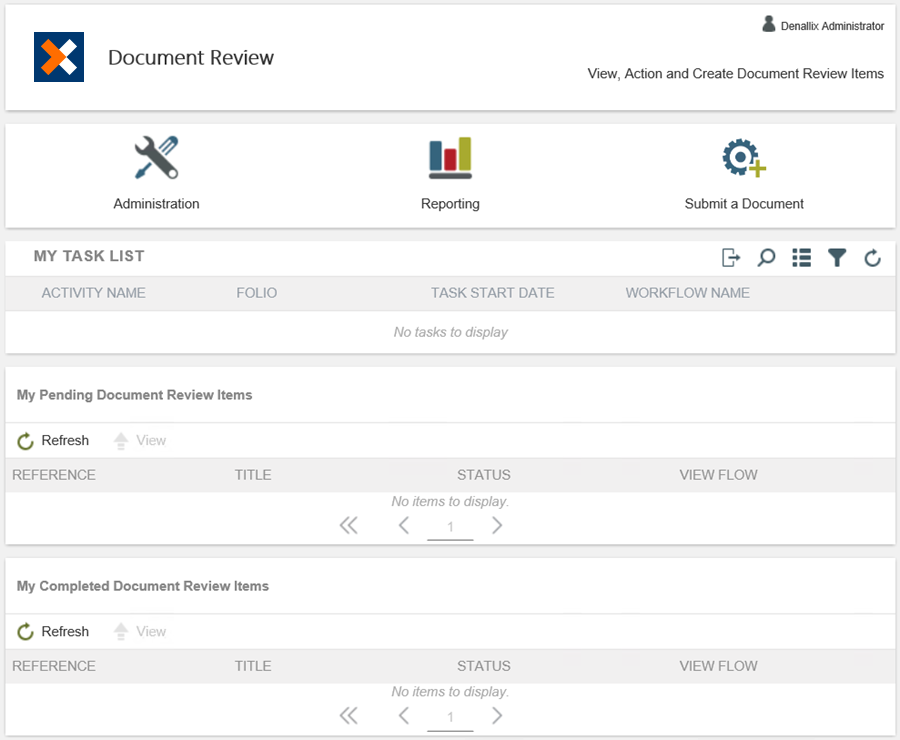This screenshot has width=900, height=740.
Task: Refresh the Completed Document Review Items list
Action: point(54,632)
